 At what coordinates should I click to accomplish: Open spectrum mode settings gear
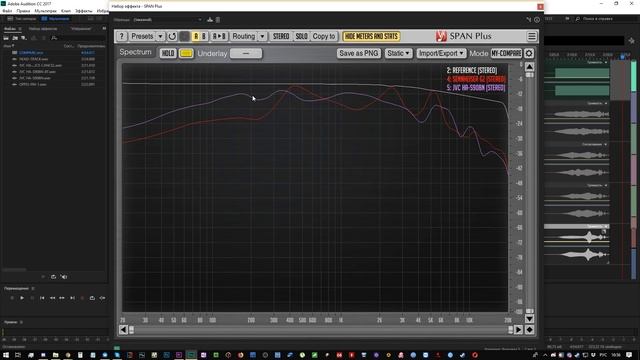529,53
